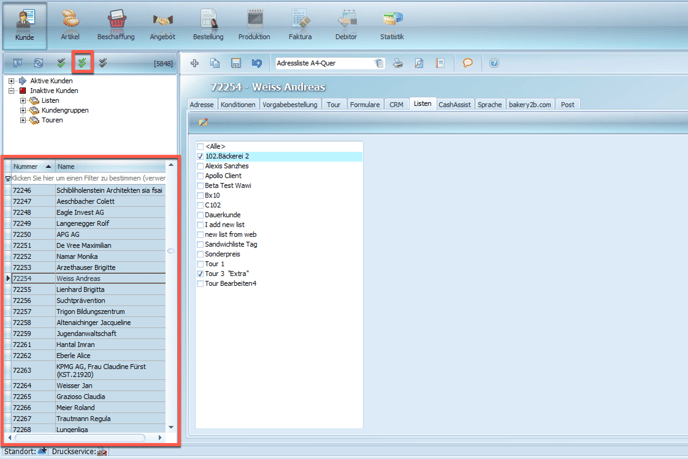The image size is (688, 459).
Task: Click the undo arrow icon
Action: 257,63
